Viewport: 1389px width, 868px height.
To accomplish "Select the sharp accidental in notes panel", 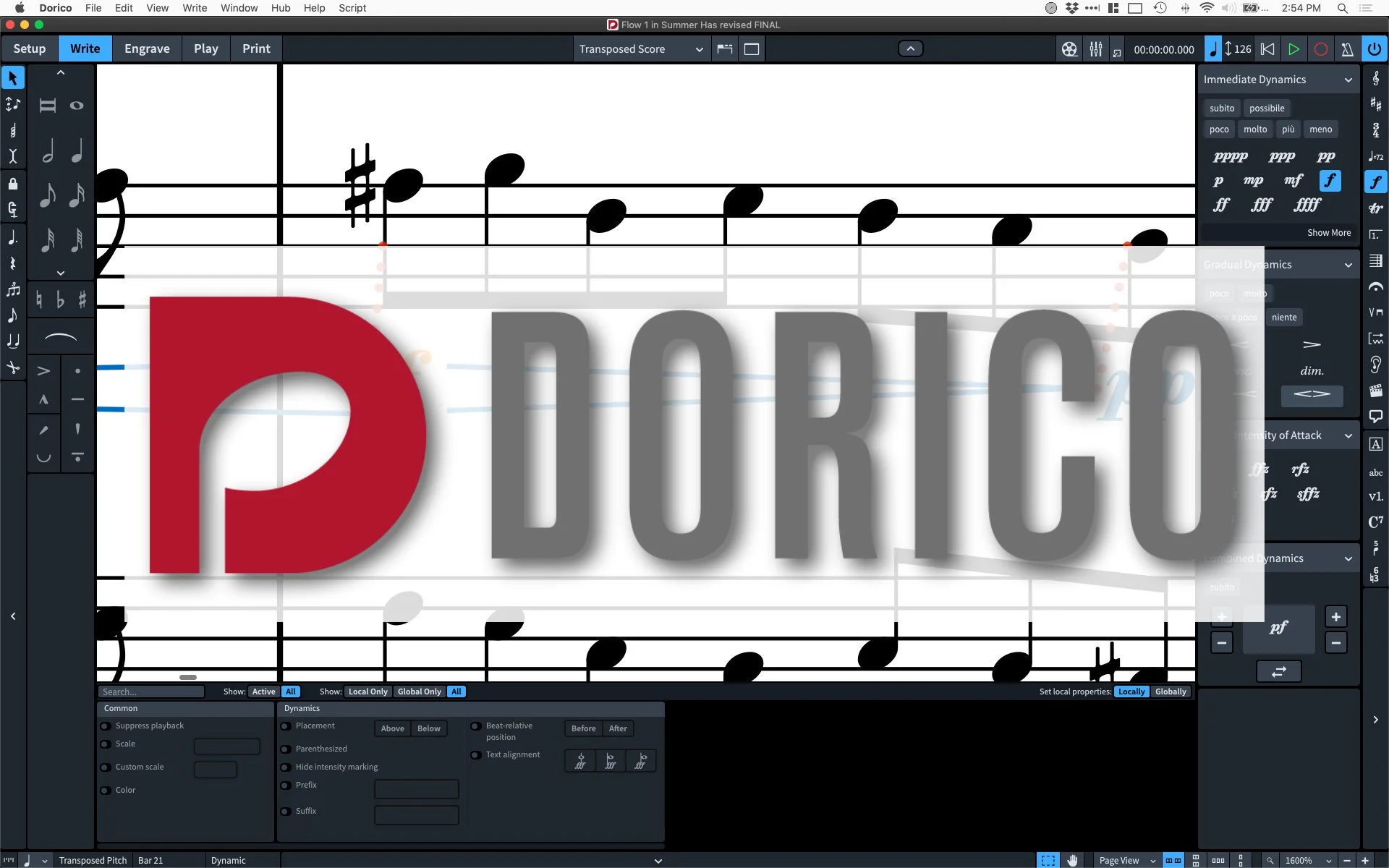I will coord(82,299).
